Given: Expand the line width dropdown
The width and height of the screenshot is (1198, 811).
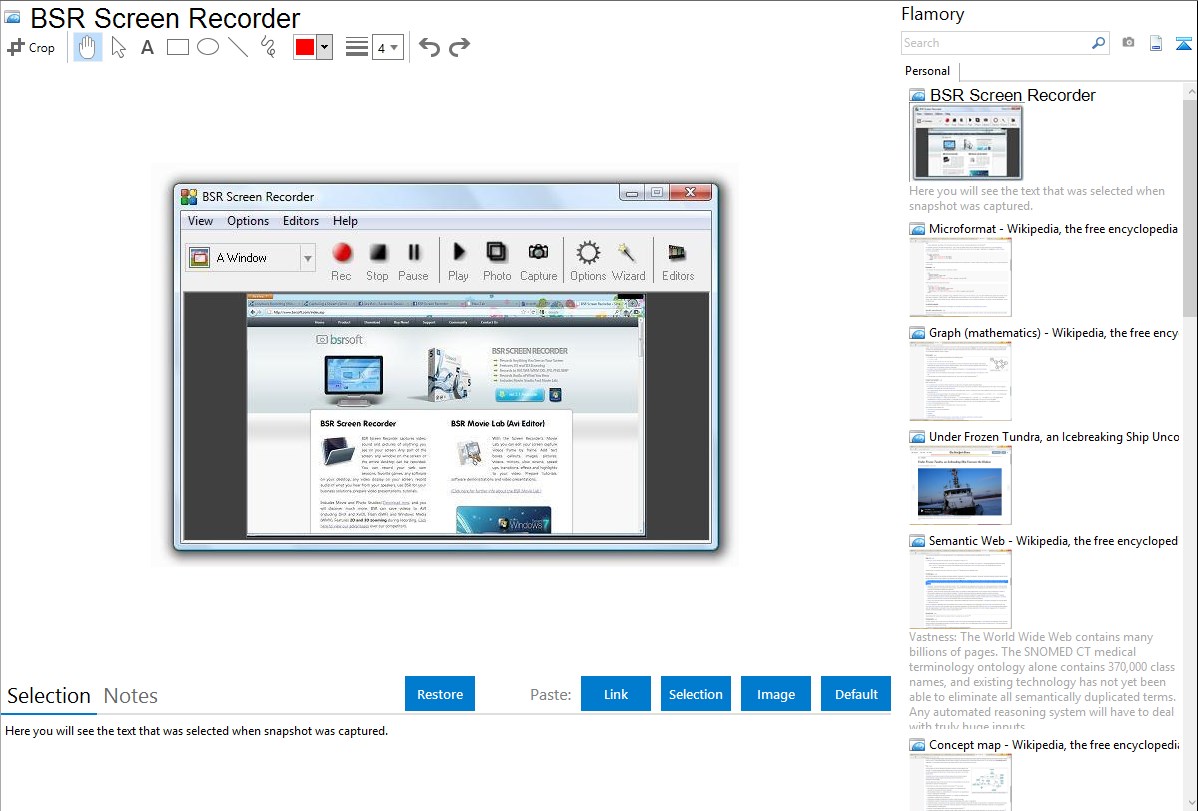Looking at the screenshot, I should [x=388, y=47].
